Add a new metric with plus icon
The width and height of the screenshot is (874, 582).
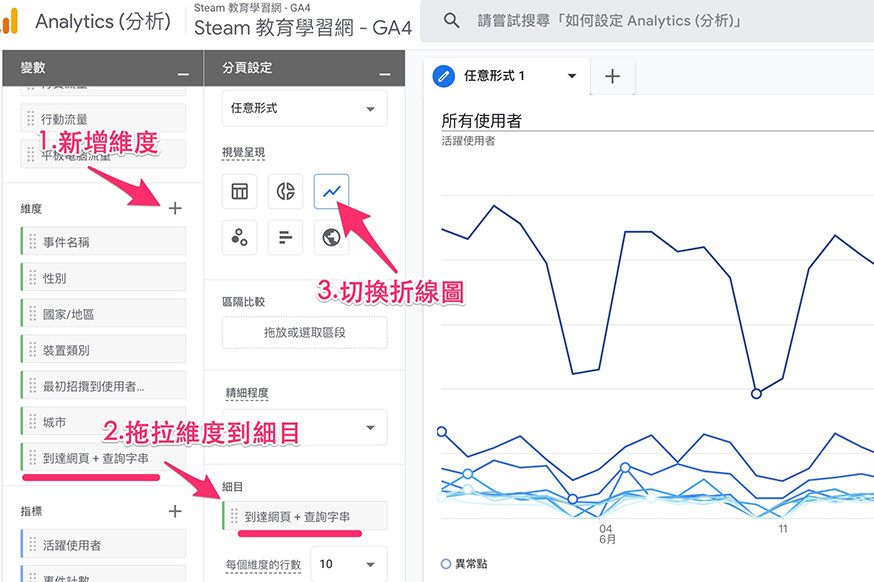click(x=175, y=511)
